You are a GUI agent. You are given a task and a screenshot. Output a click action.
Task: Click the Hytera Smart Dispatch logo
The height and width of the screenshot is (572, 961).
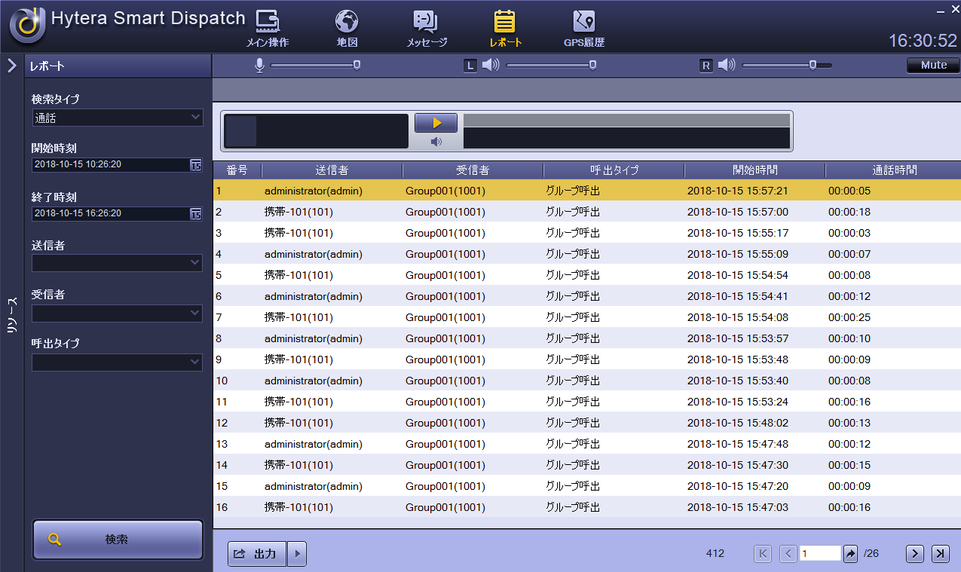point(27,25)
